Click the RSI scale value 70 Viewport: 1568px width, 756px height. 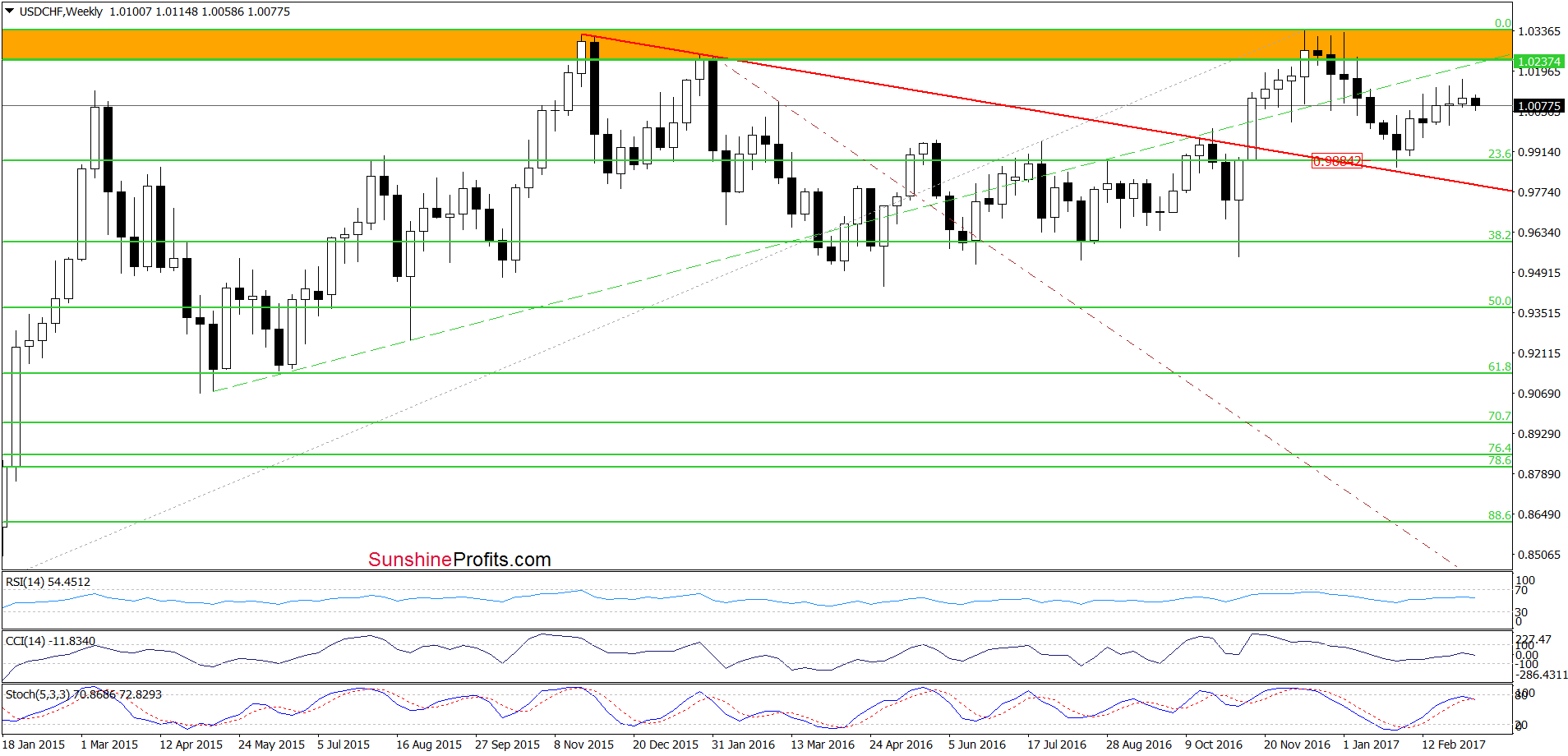[x=1521, y=590]
